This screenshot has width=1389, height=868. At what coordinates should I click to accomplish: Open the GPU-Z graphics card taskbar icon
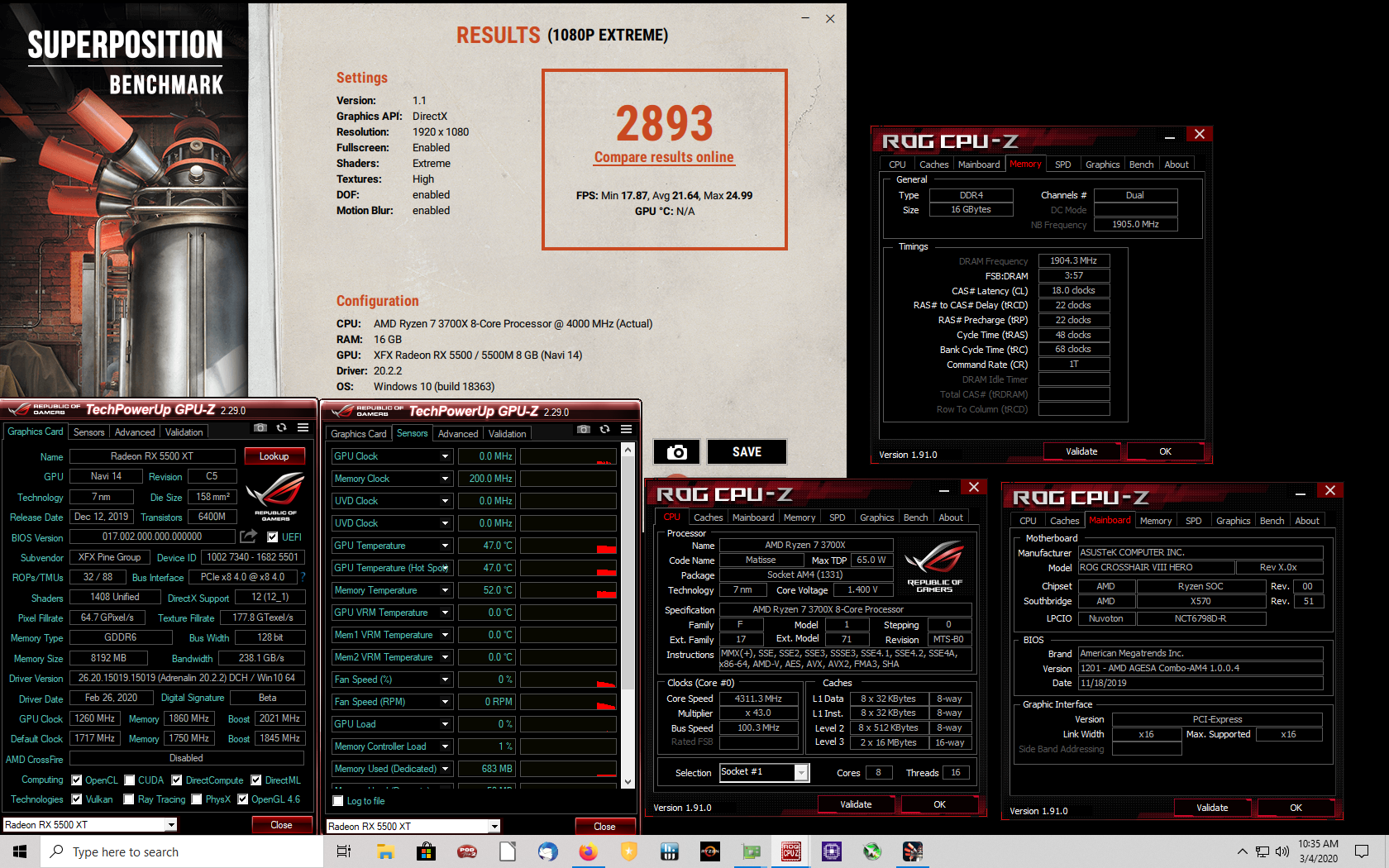[751, 851]
